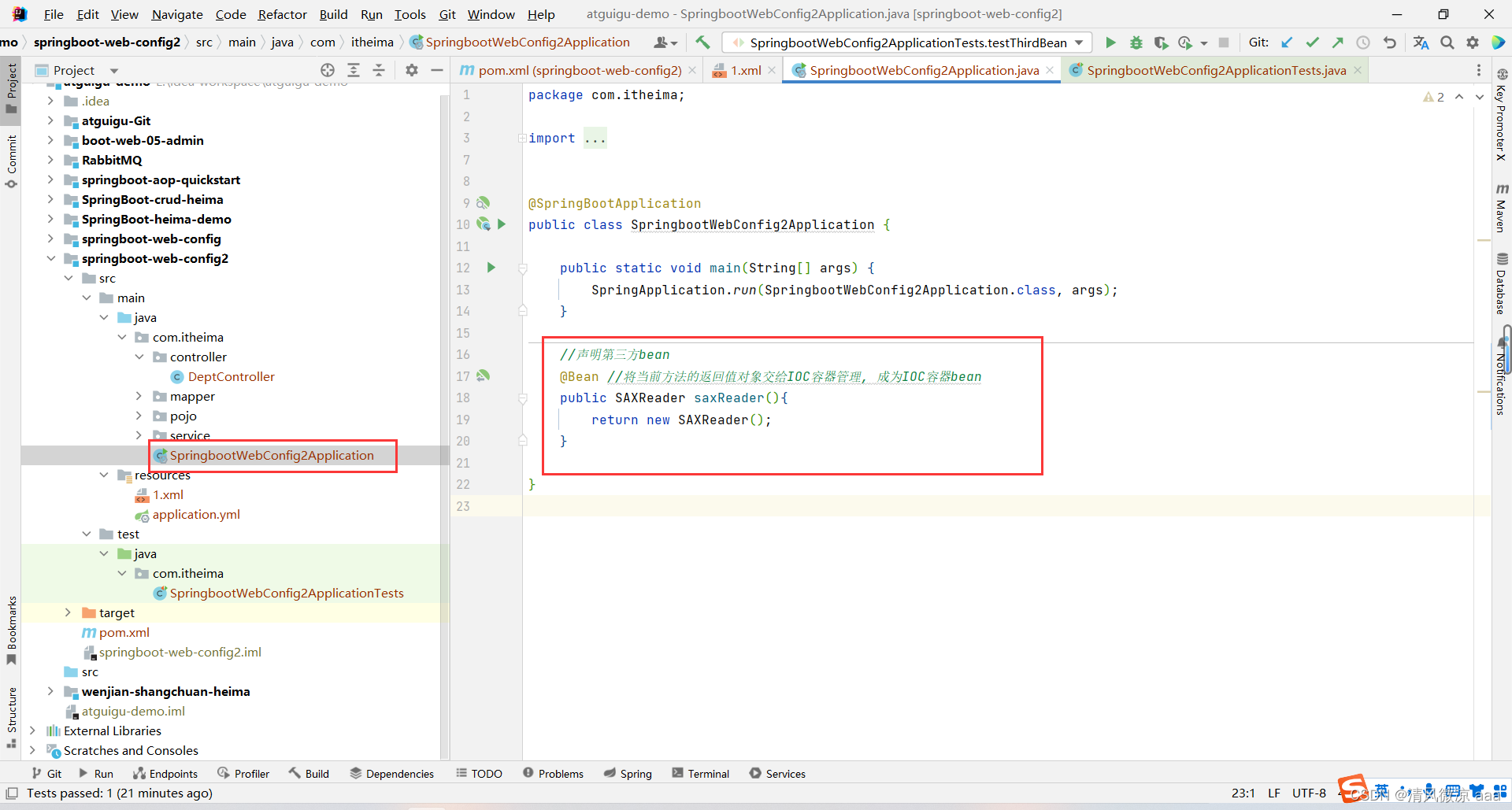Open profiler run options dropdown arrow

(x=1204, y=43)
